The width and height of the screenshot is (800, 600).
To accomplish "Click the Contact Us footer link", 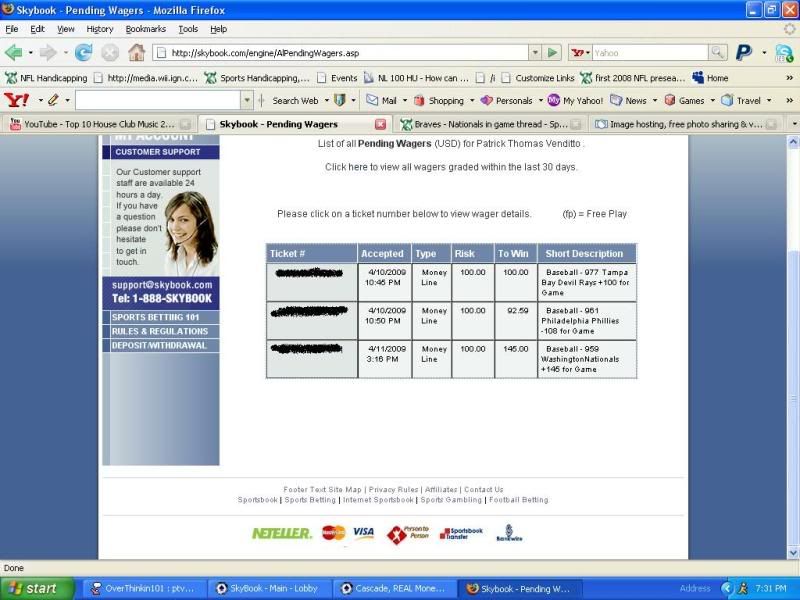I will tap(484, 489).
